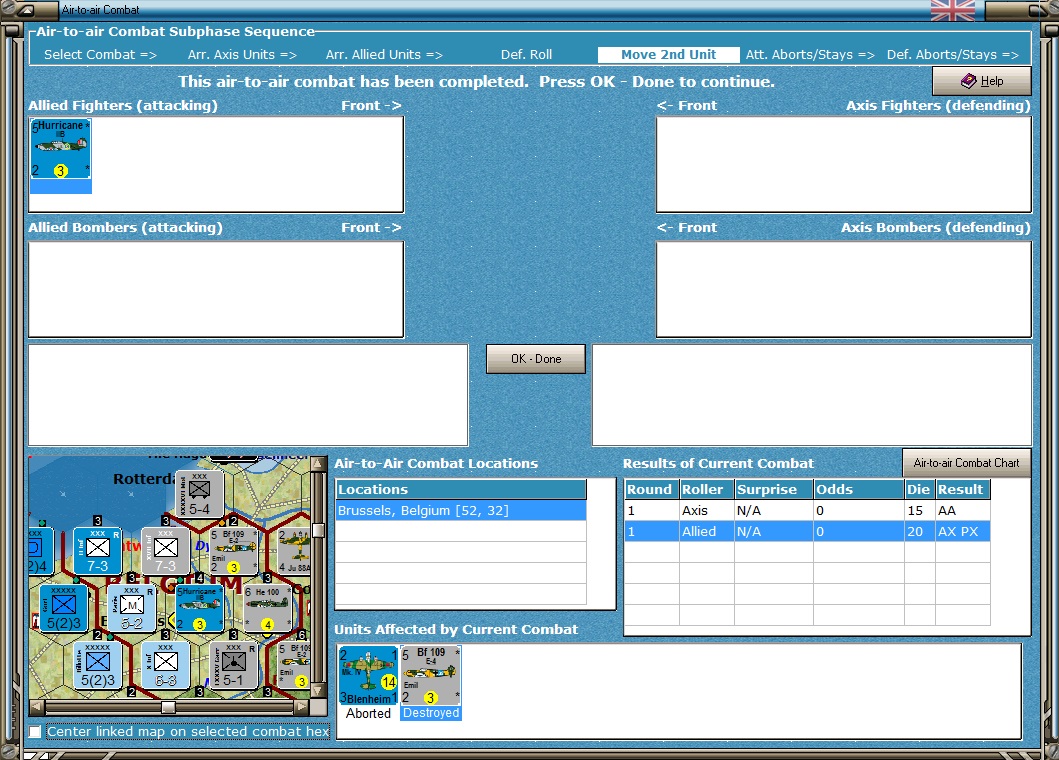Select the destroyed Bf 109 unit counter
1059x760 pixels.
point(431,676)
